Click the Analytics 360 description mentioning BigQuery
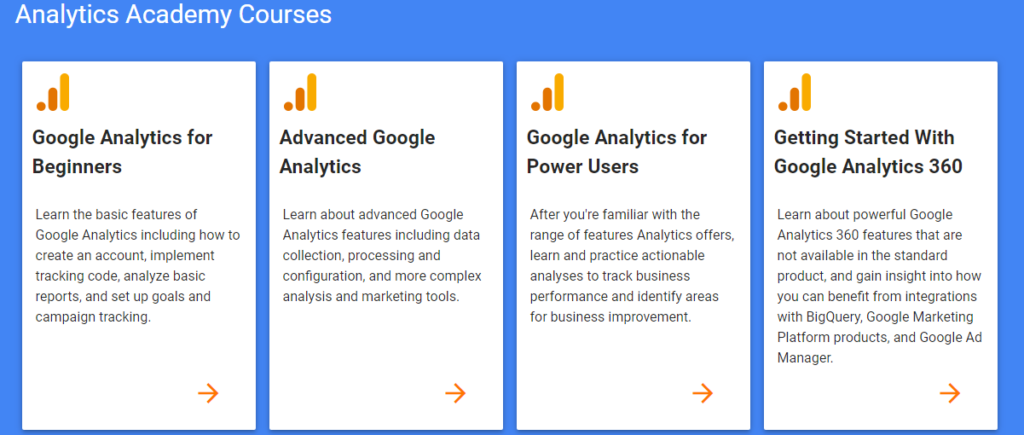 point(880,286)
